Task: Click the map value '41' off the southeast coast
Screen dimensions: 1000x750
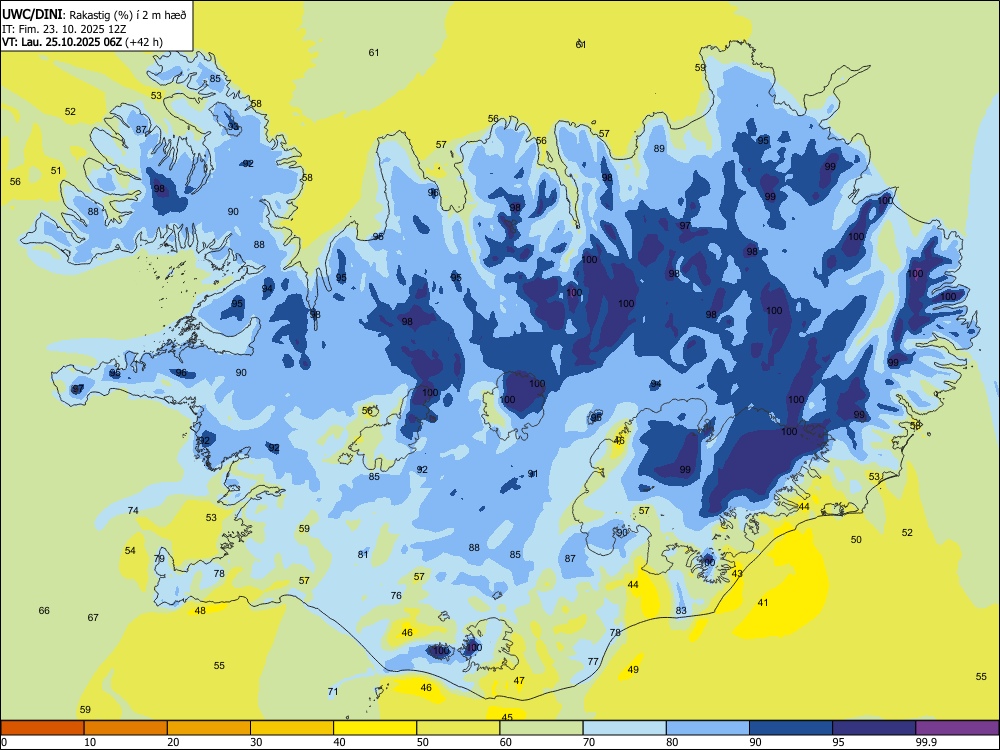Action: click(763, 603)
